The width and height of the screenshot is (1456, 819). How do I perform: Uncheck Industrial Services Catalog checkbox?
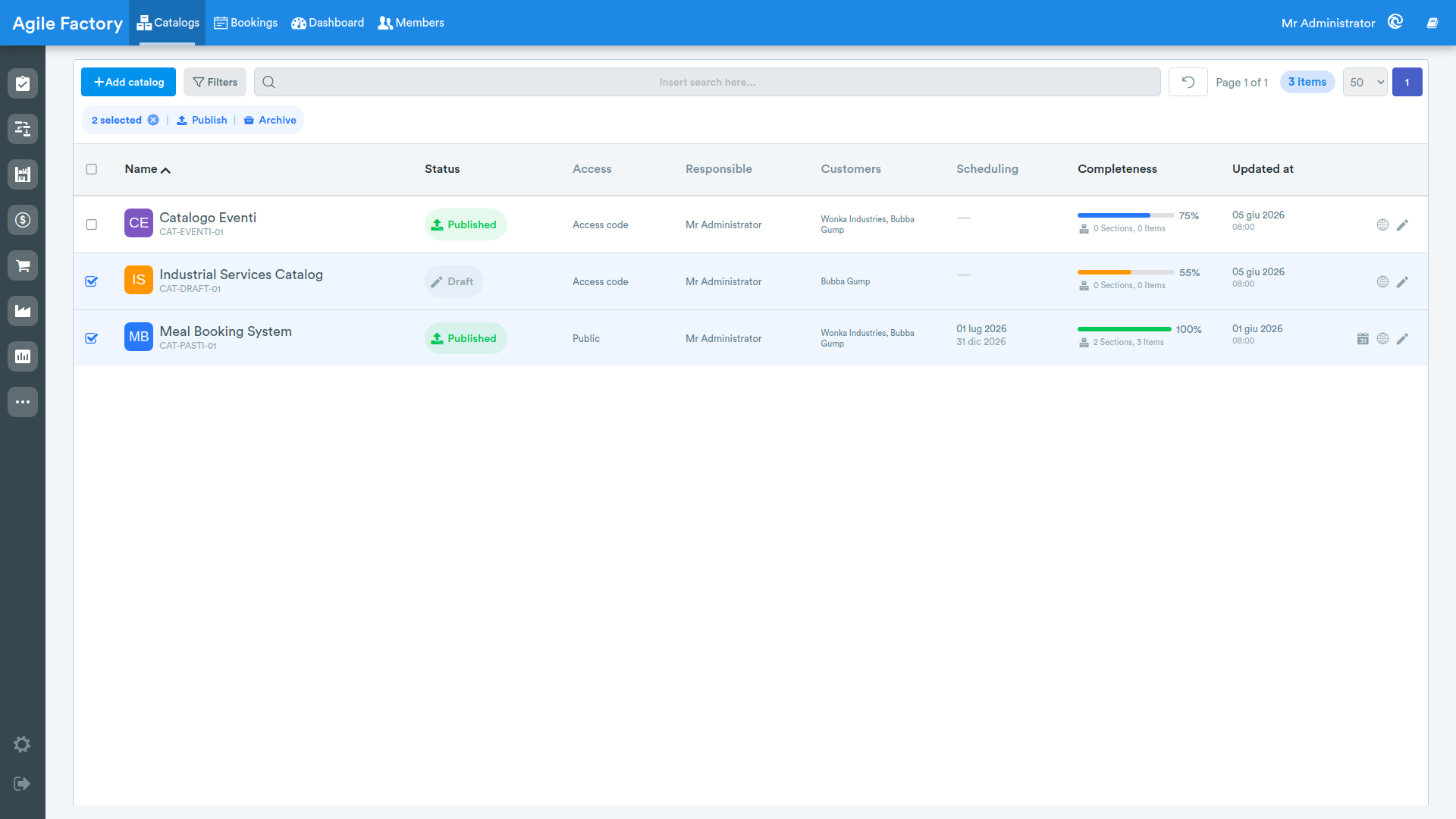coord(92,281)
